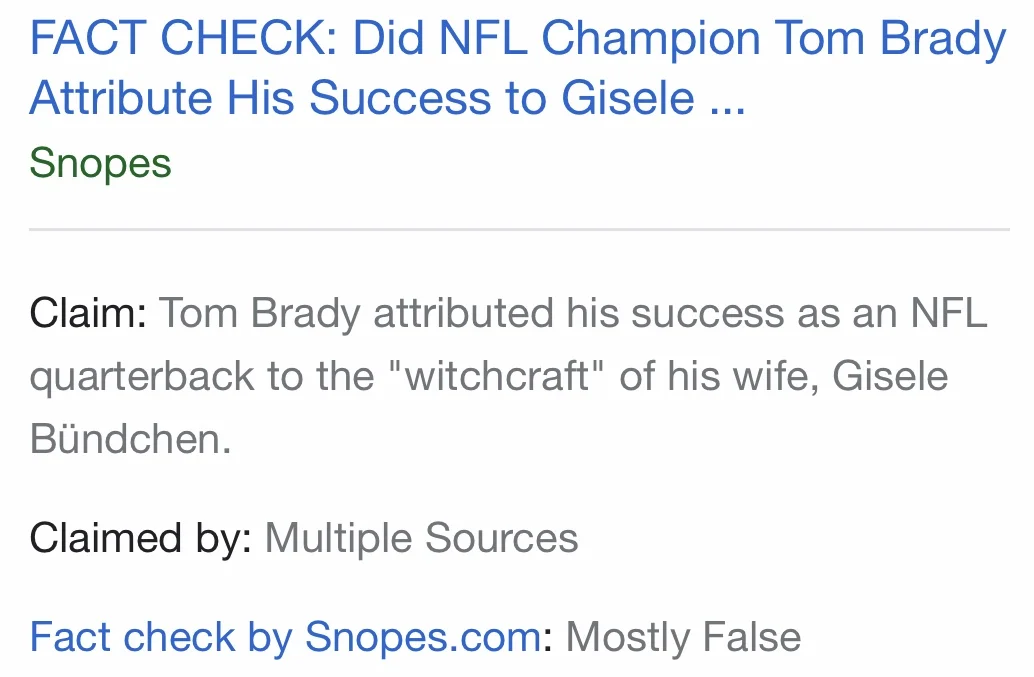Click "Gisele" in the claim paragraph

[890, 376]
